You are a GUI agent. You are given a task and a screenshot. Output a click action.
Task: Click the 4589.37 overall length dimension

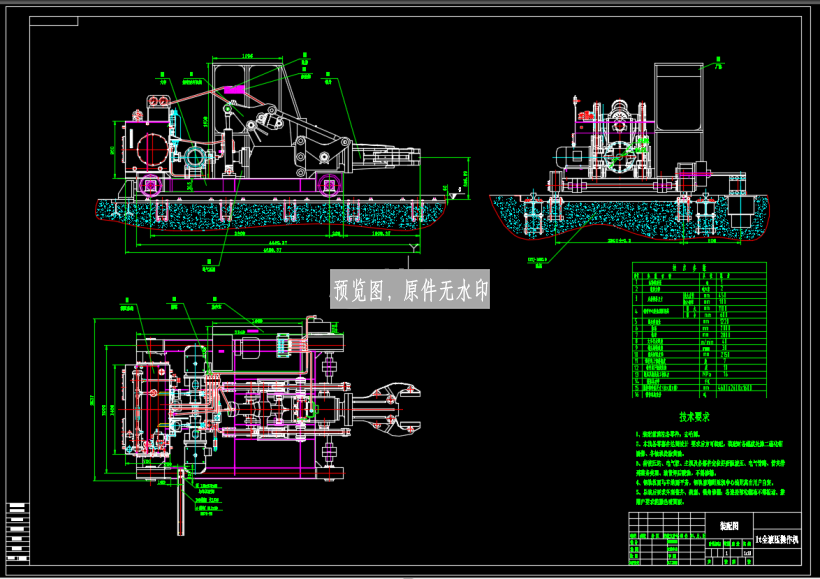coord(272,251)
